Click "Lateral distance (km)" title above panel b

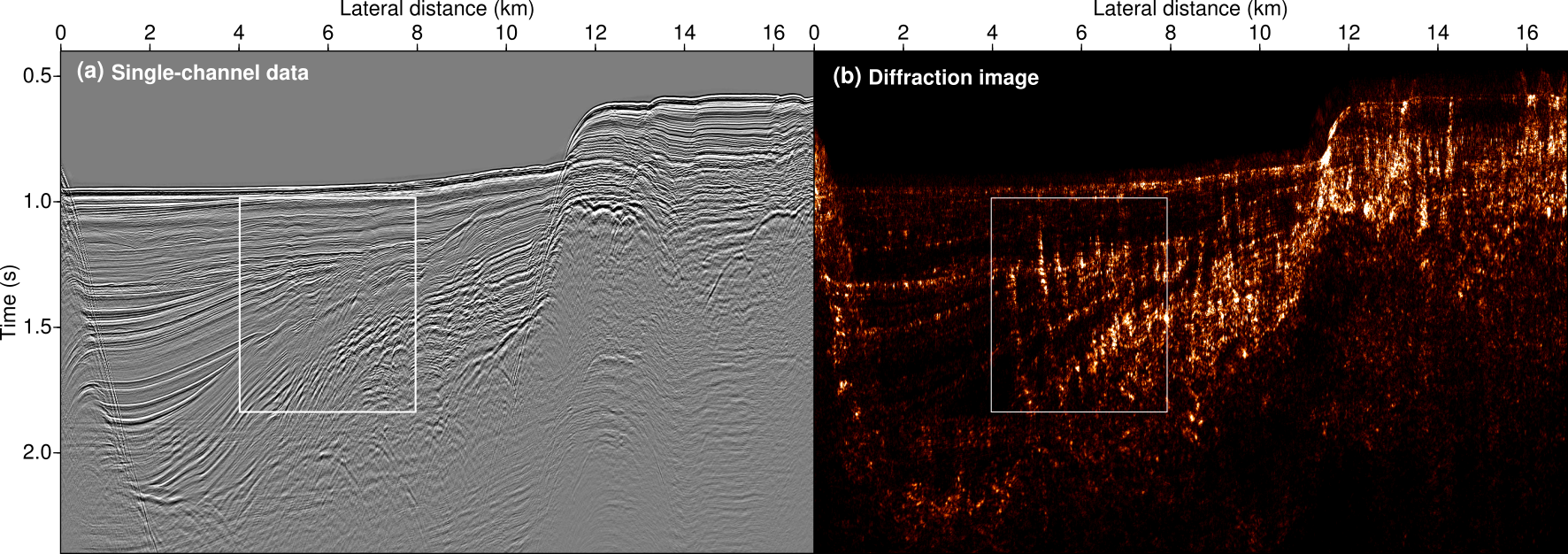pyautogui.click(x=1190, y=9)
